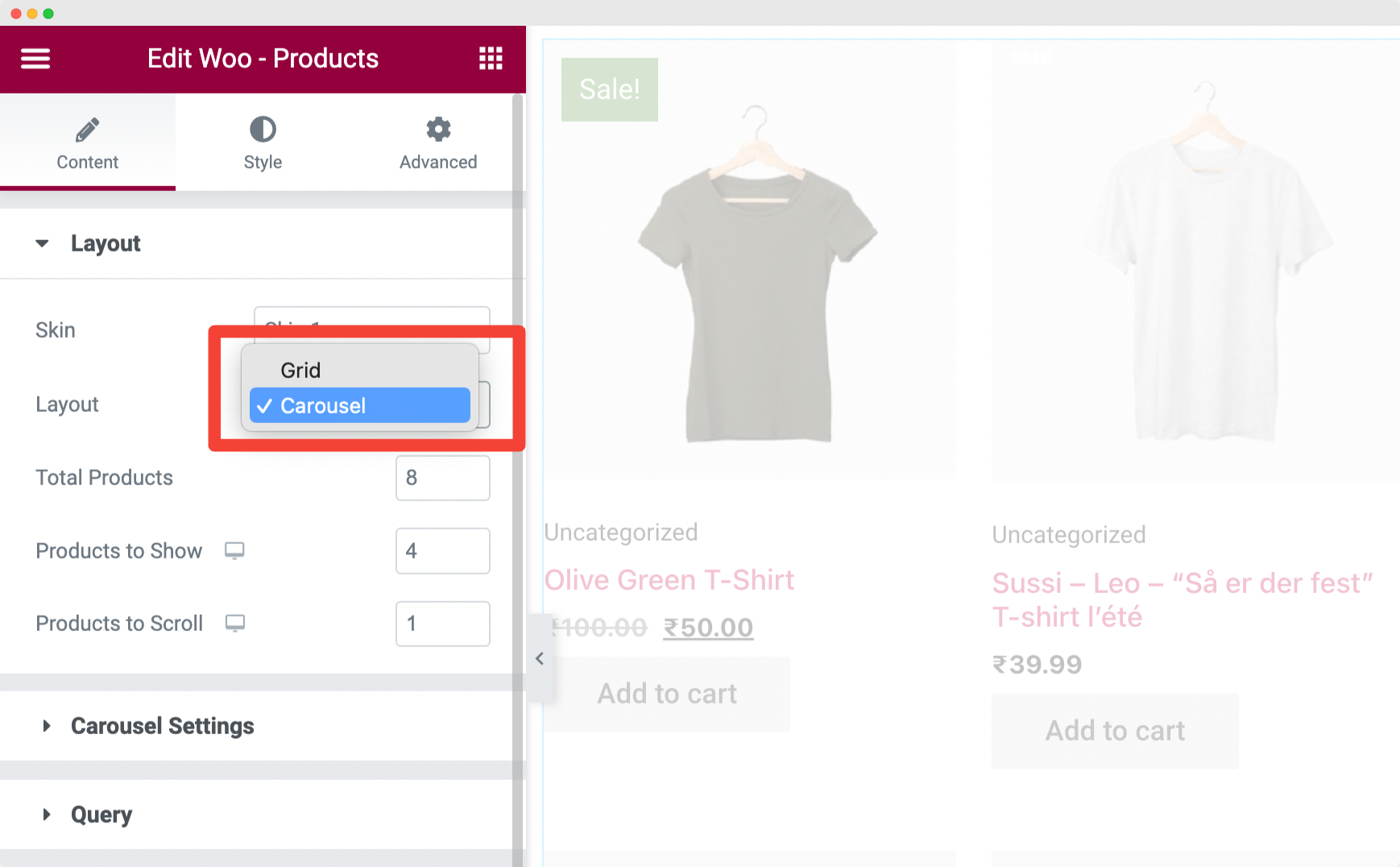Click the Total Products input field
Viewport: 1400px width, 867px height.
tap(442, 478)
